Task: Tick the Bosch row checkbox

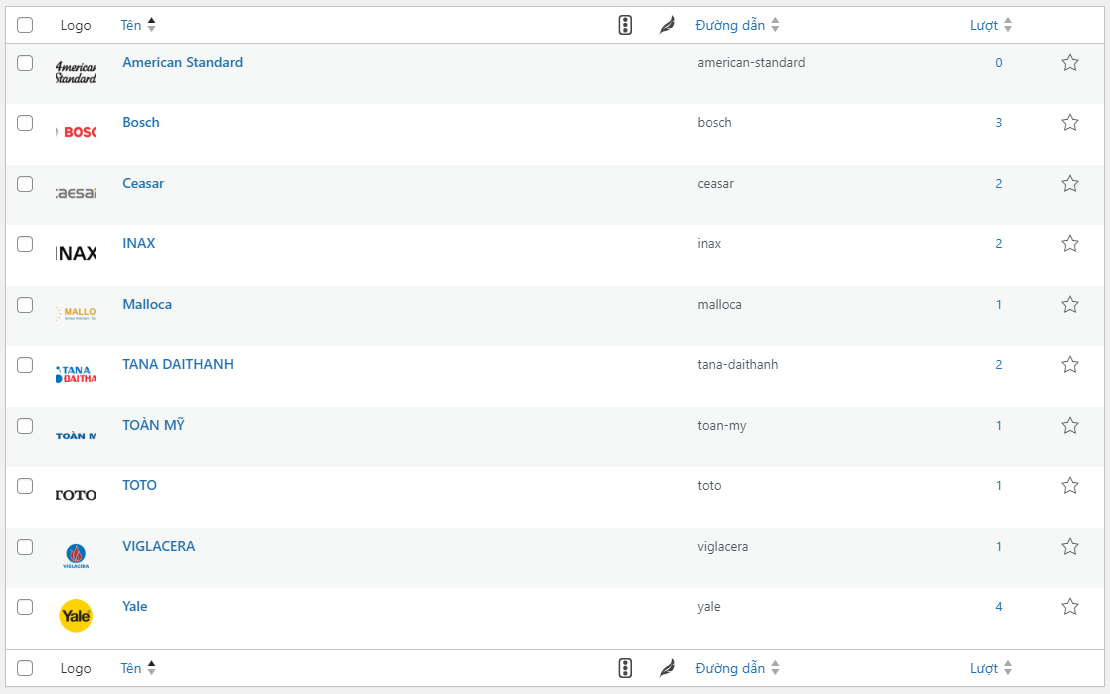Action: tap(25, 123)
